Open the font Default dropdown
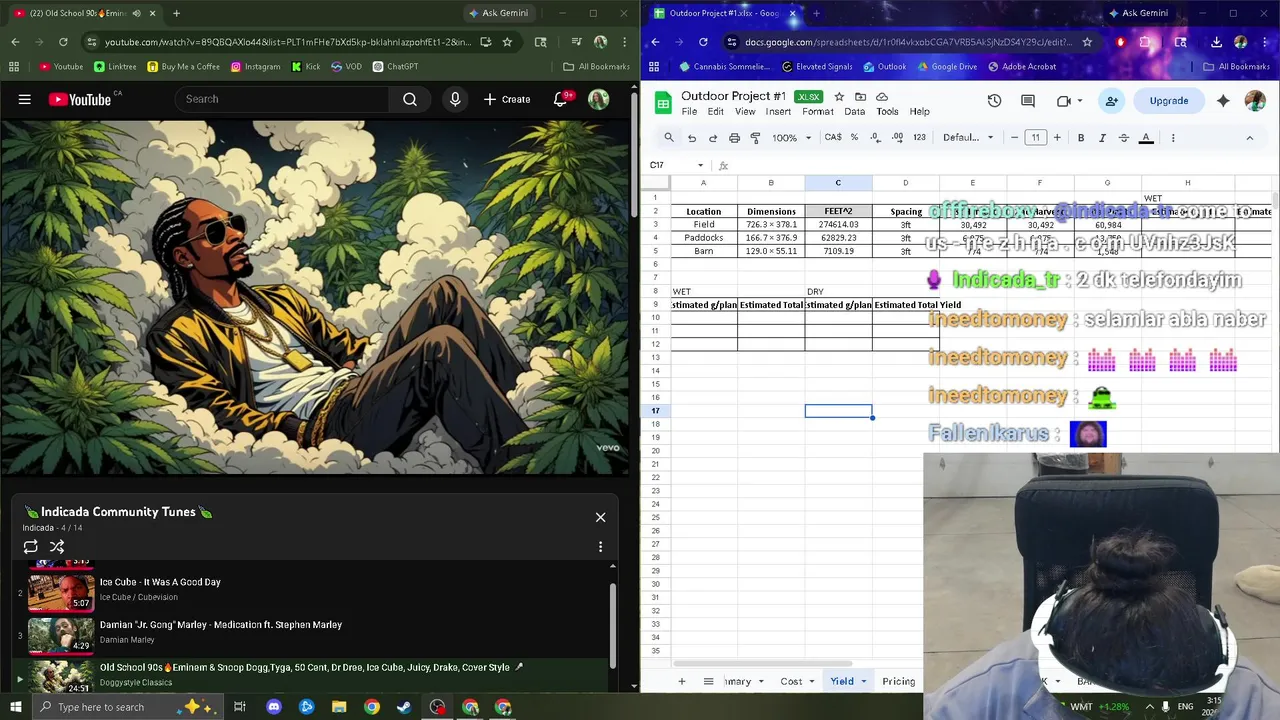The width and height of the screenshot is (1280, 720). 968,138
